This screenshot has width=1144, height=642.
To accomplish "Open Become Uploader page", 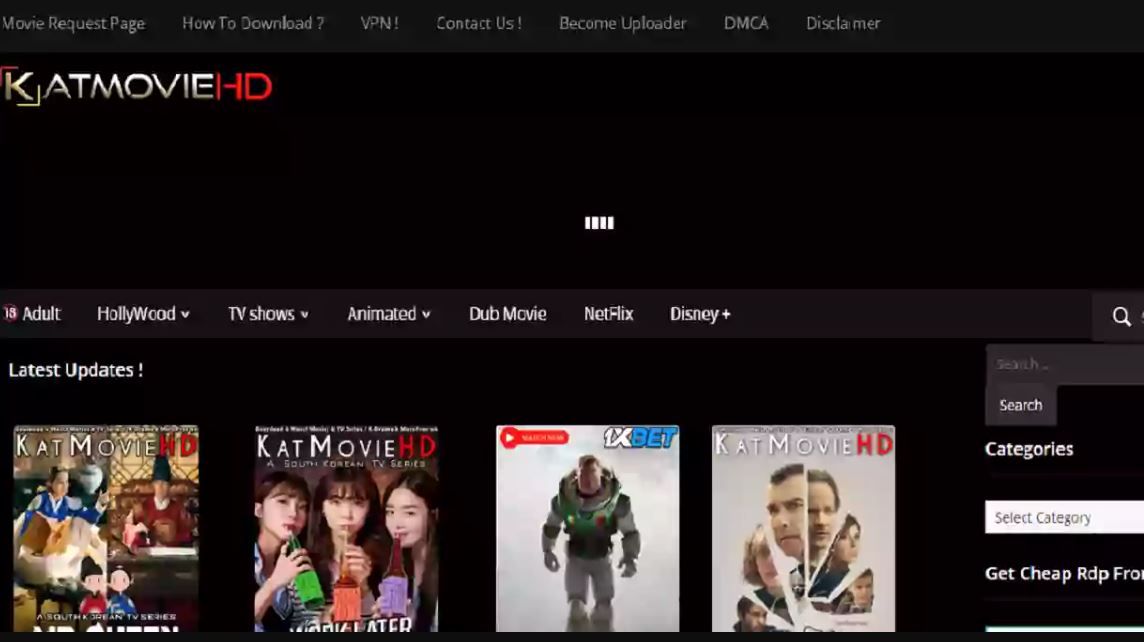I will point(622,23).
